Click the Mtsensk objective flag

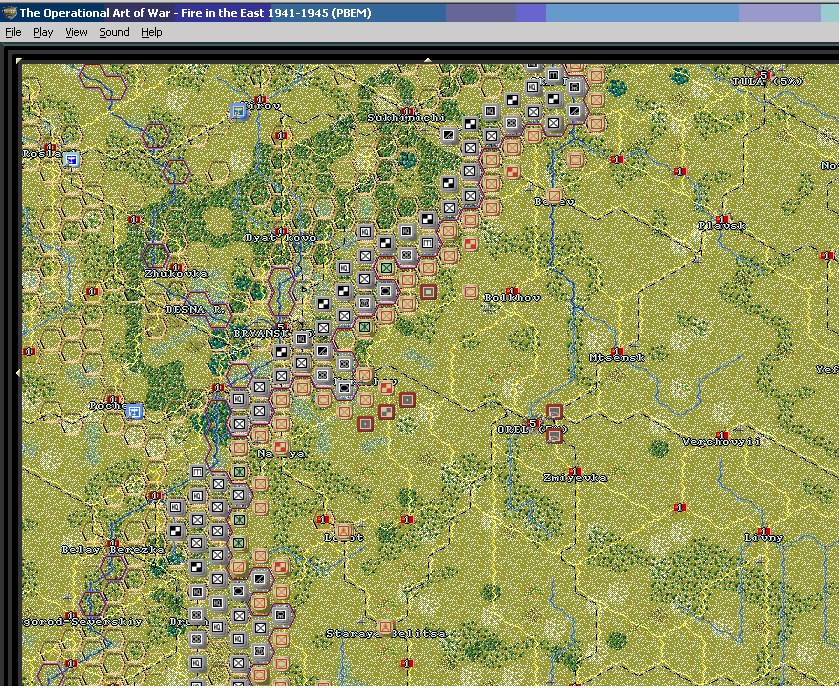point(616,352)
